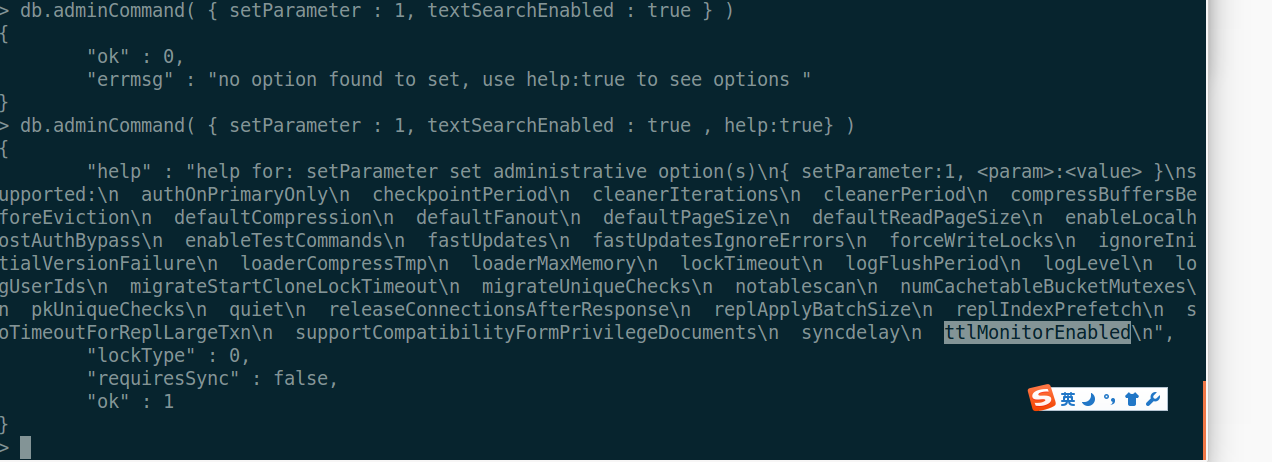Open the wrench settings icon in IME bar
1272x462 pixels.
point(1152,399)
